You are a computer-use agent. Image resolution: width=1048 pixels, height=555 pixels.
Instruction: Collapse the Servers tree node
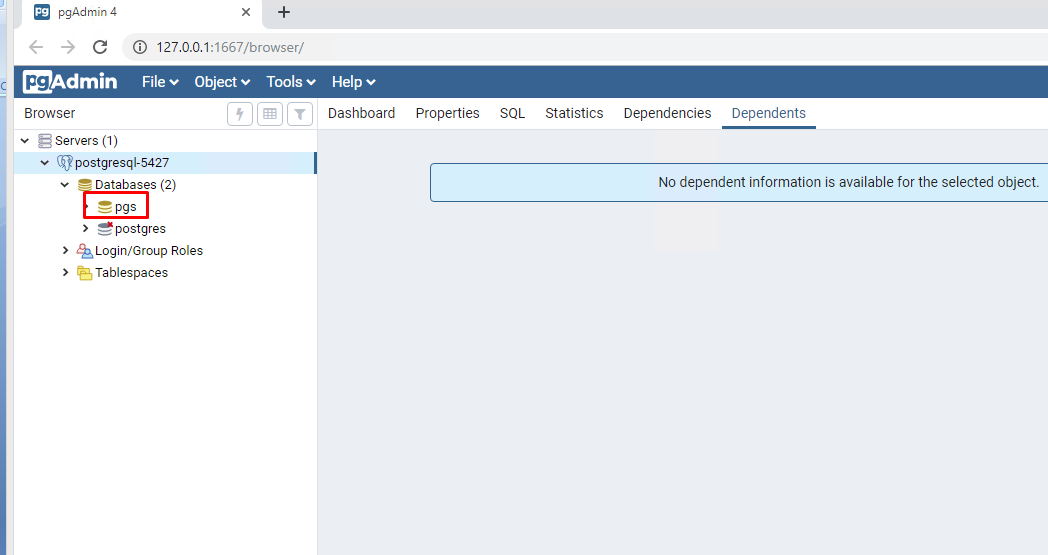coord(25,141)
